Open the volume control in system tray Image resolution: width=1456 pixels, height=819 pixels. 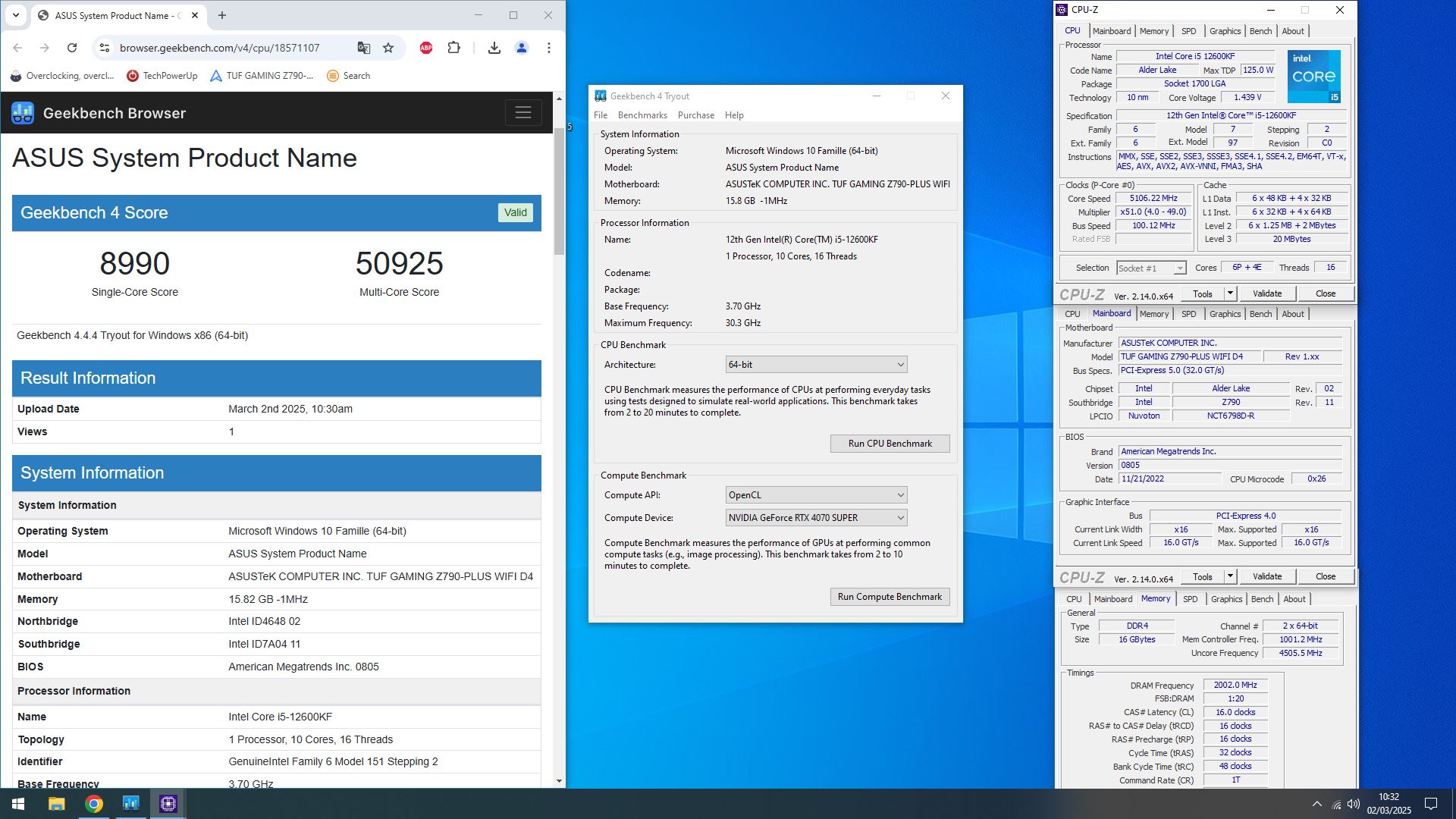coord(1354,804)
